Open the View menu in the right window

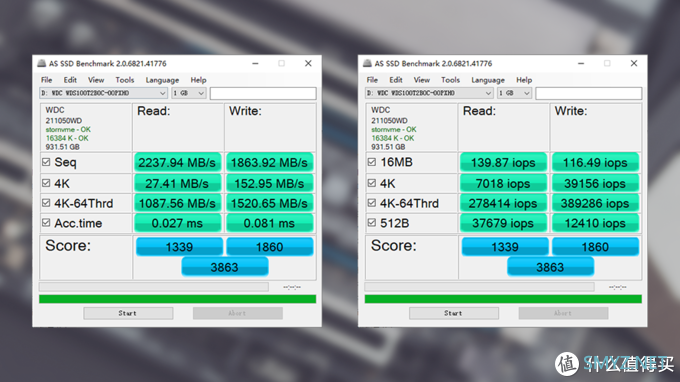422,80
